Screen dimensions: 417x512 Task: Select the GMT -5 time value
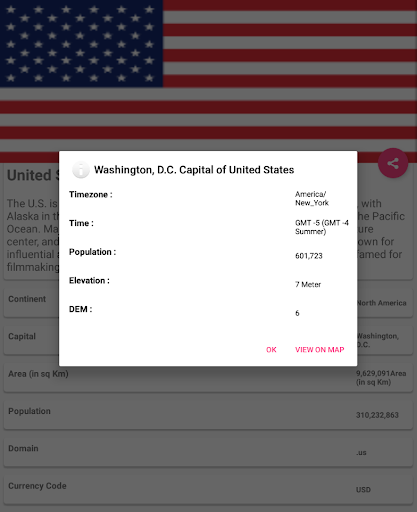coord(322,227)
